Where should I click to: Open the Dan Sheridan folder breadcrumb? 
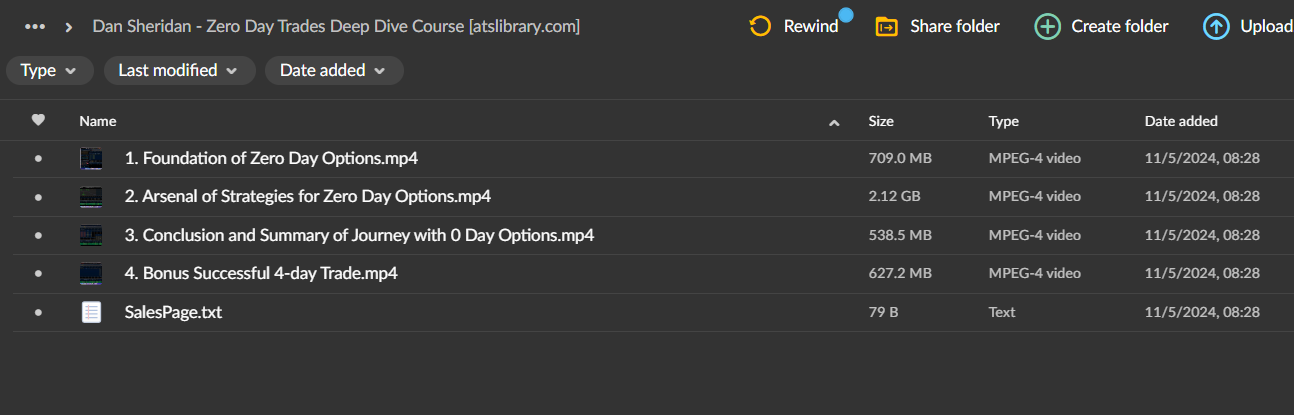[x=336, y=27]
